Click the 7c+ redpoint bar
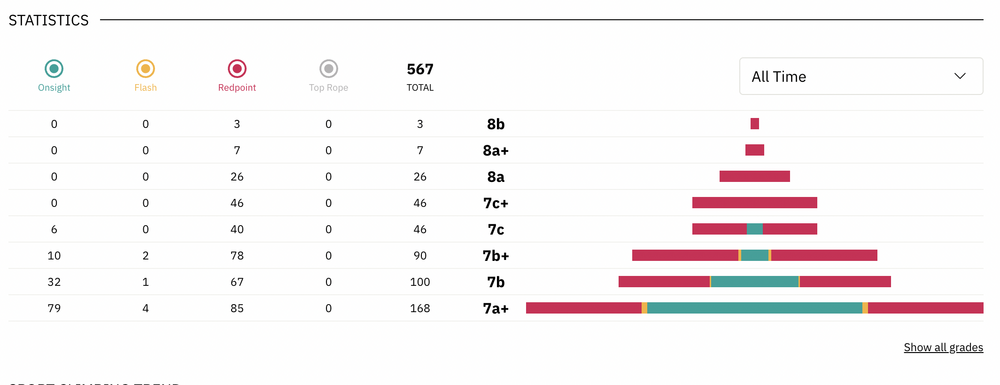Screen dimensions: 1000x385 [754, 203]
